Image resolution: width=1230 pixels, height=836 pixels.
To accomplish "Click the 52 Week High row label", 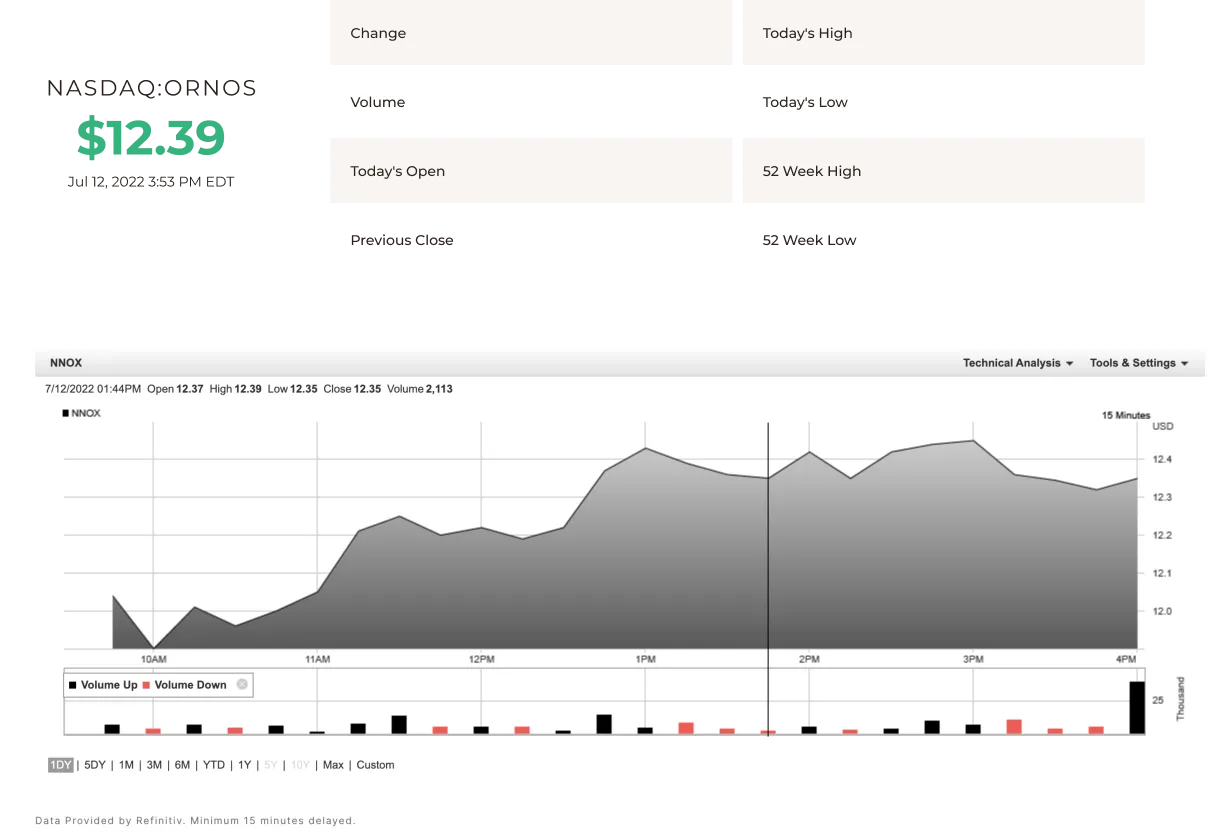I will point(812,171).
